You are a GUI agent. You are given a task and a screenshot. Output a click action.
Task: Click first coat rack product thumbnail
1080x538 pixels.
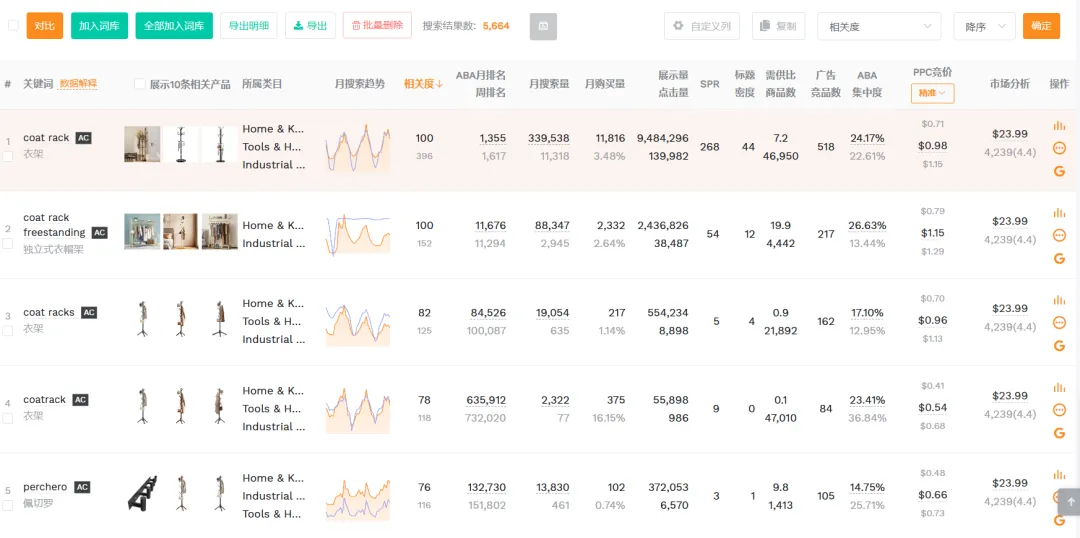click(142, 144)
